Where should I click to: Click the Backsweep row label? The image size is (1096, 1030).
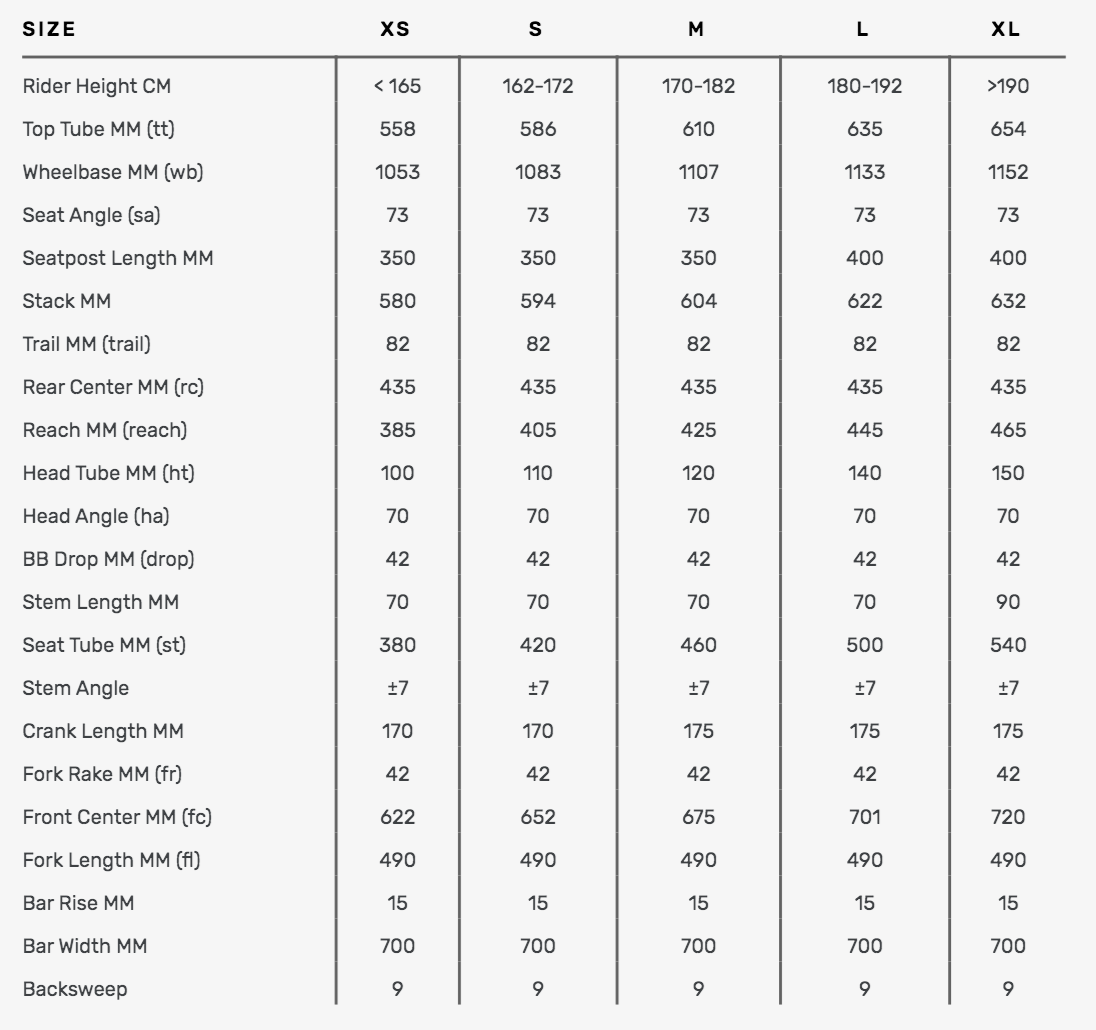tap(75, 989)
